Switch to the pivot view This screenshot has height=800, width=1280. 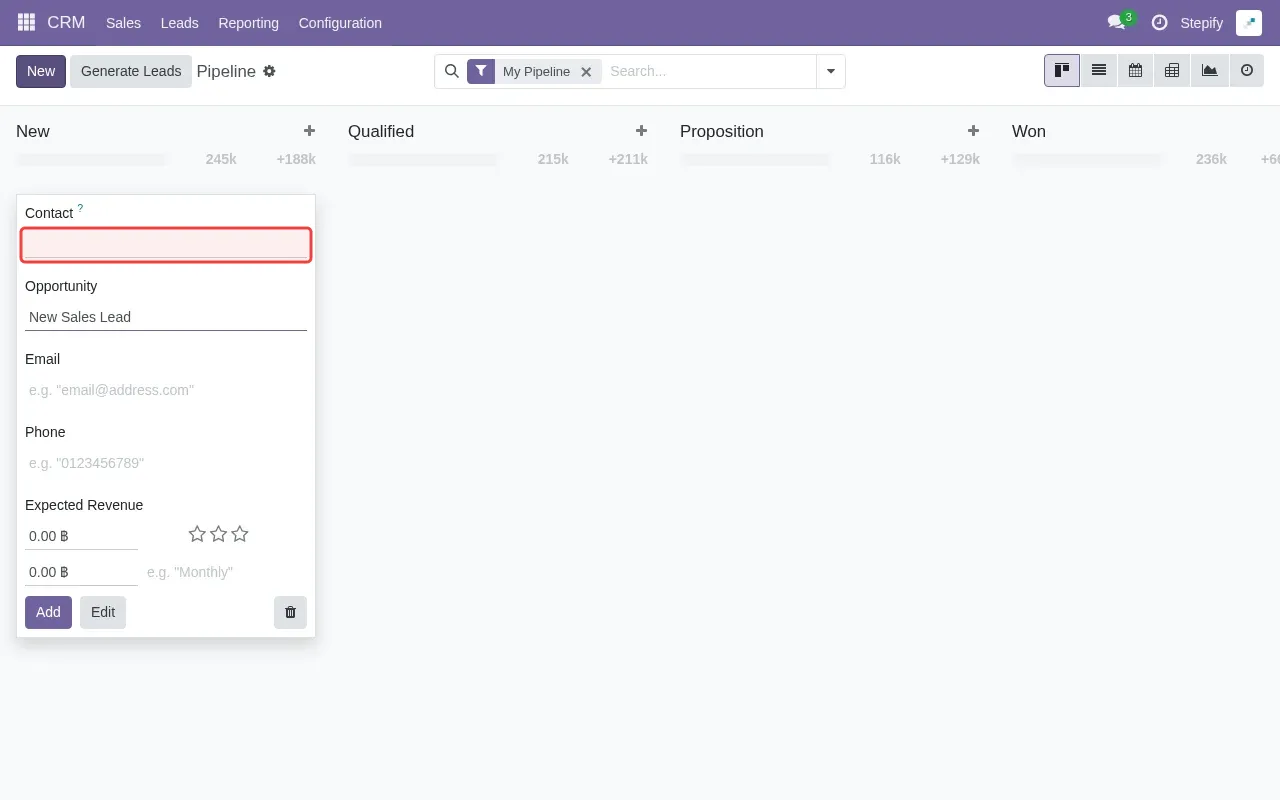pyautogui.click(x=1172, y=70)
